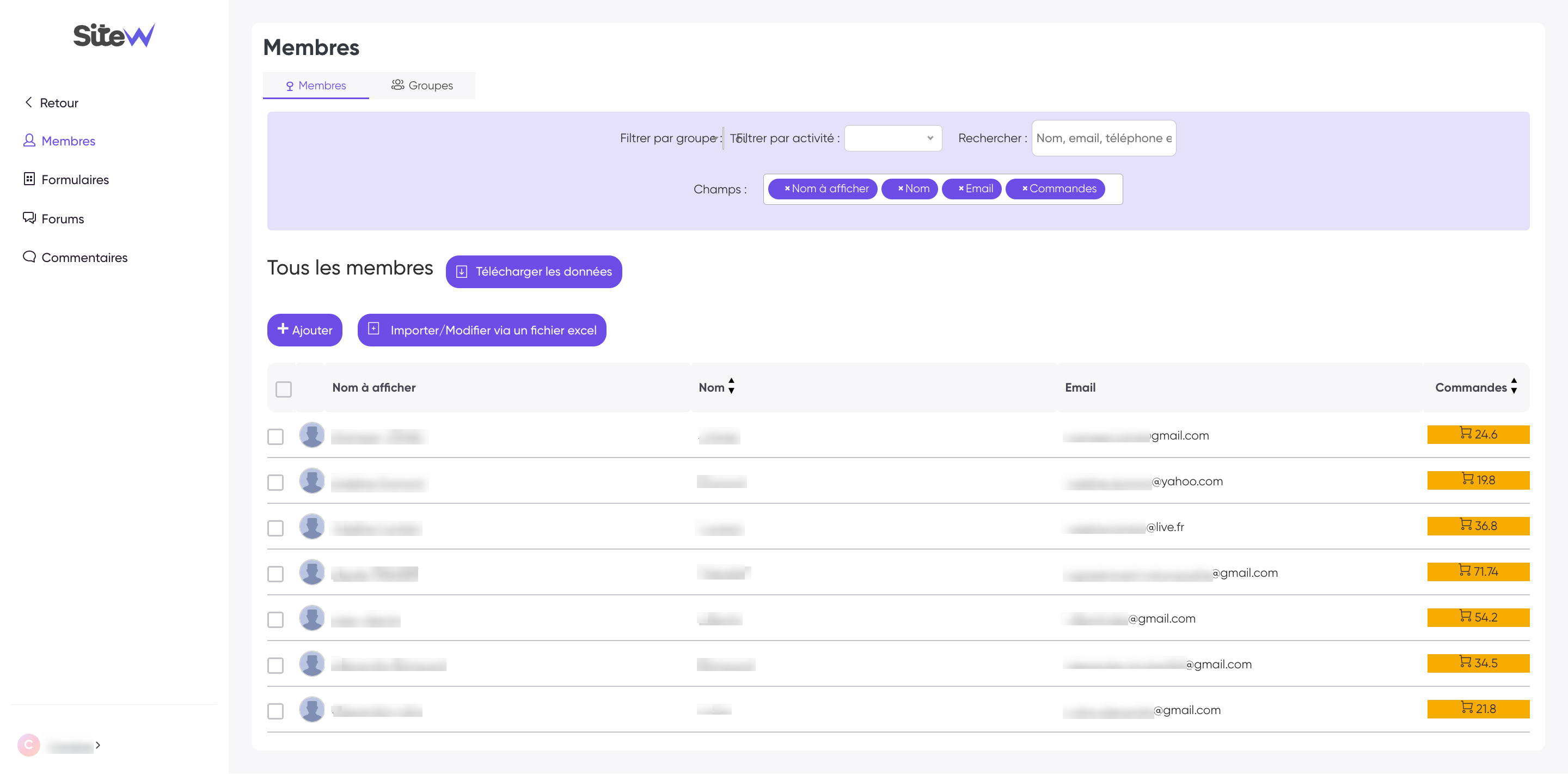Check the member row with 71.74 order
Viewport: 1568px width, 774px height.
click(275, 574)
